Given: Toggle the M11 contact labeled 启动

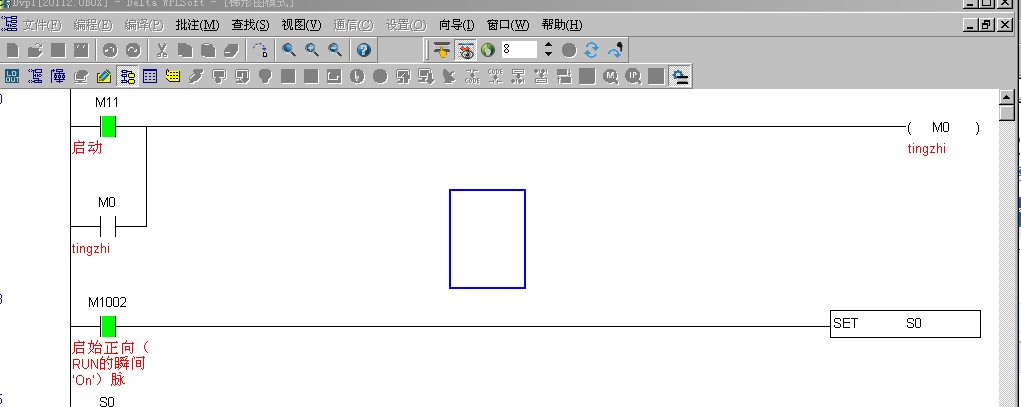Looking at the screenshot, I should pos(108,127).
